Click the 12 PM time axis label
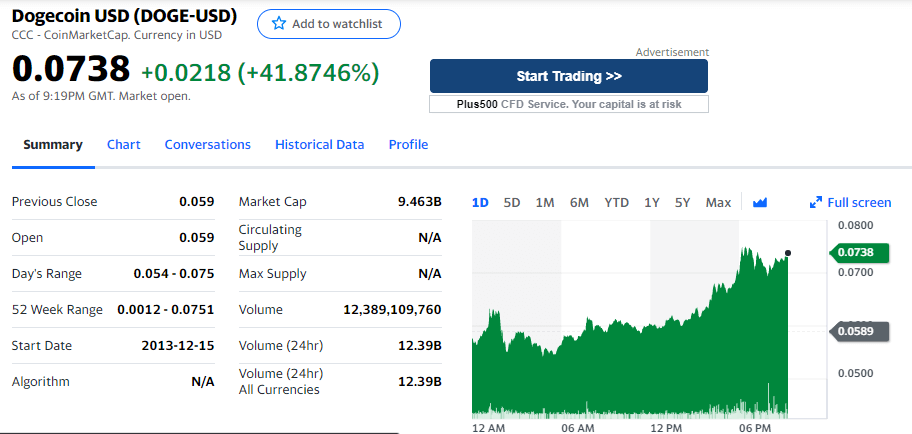Viewport: 912px width, 434px height. coord(665,428)
